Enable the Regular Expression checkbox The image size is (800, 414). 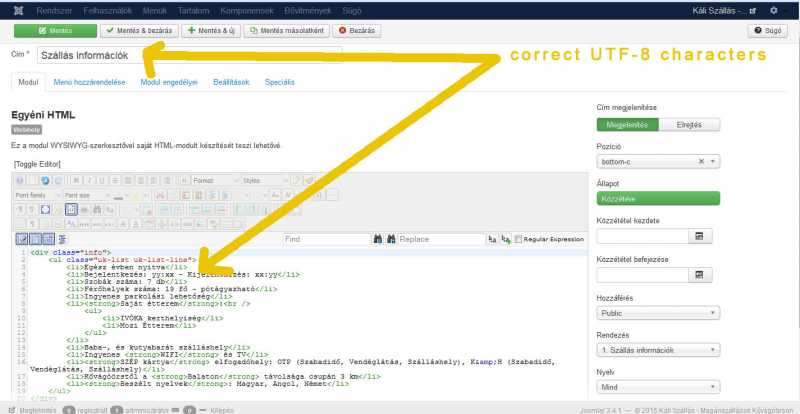point(517,240)
